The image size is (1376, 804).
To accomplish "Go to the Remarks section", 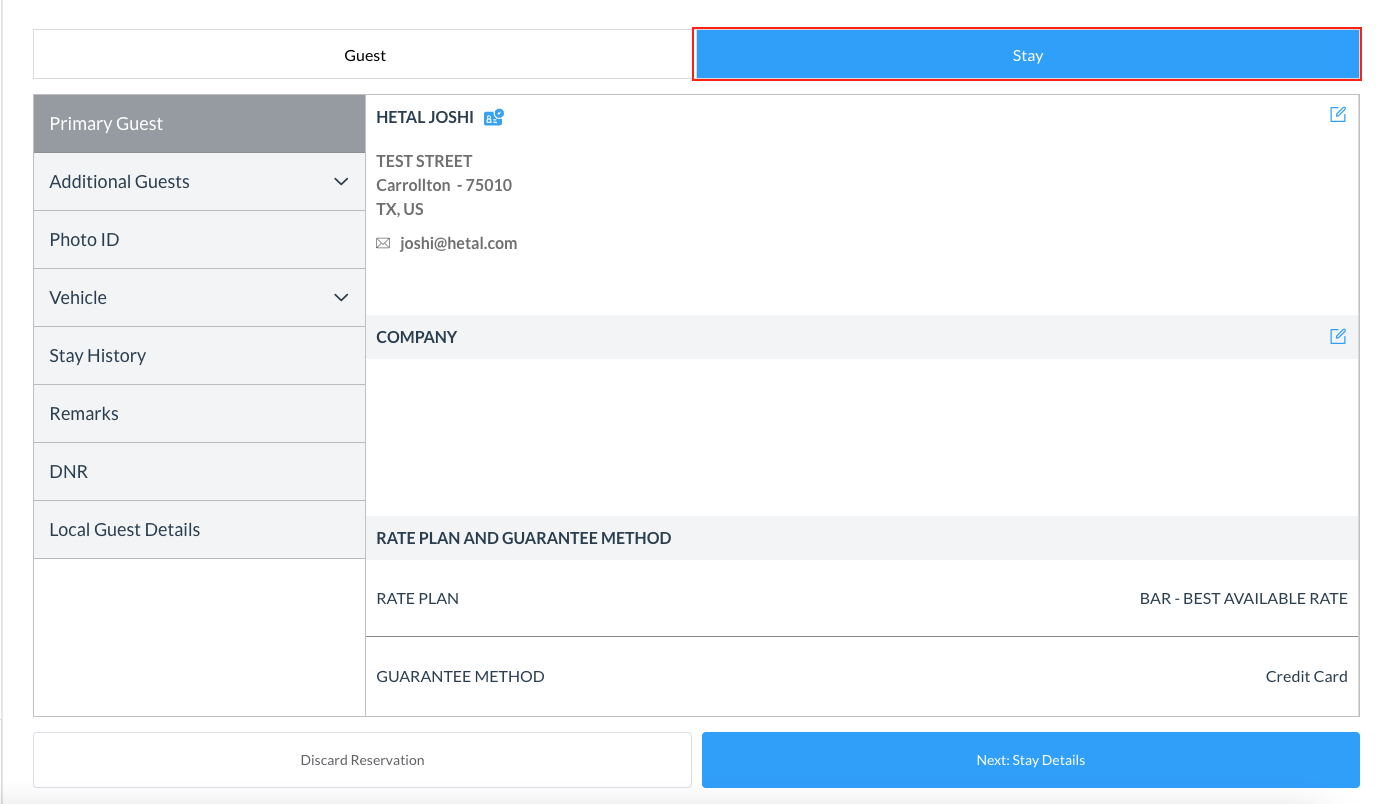I will click(199, 414).
